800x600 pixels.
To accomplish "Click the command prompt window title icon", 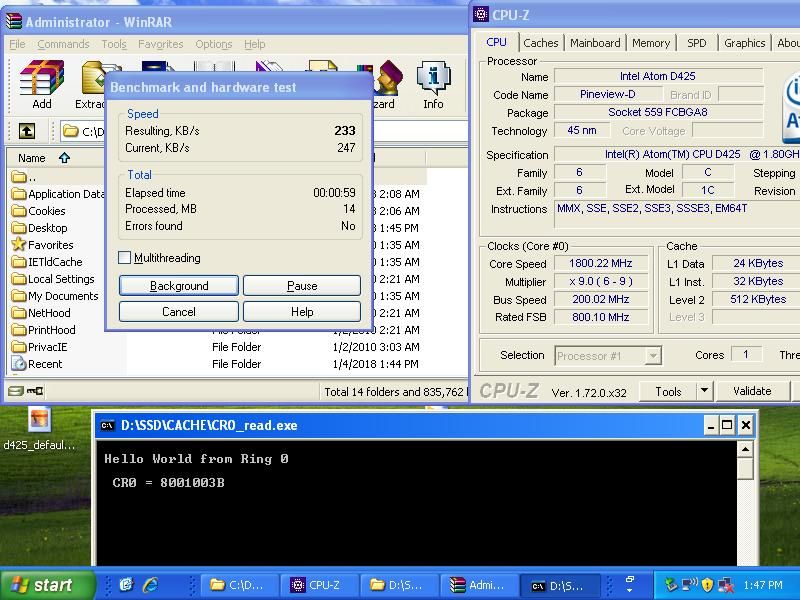I will click(108, 426).
